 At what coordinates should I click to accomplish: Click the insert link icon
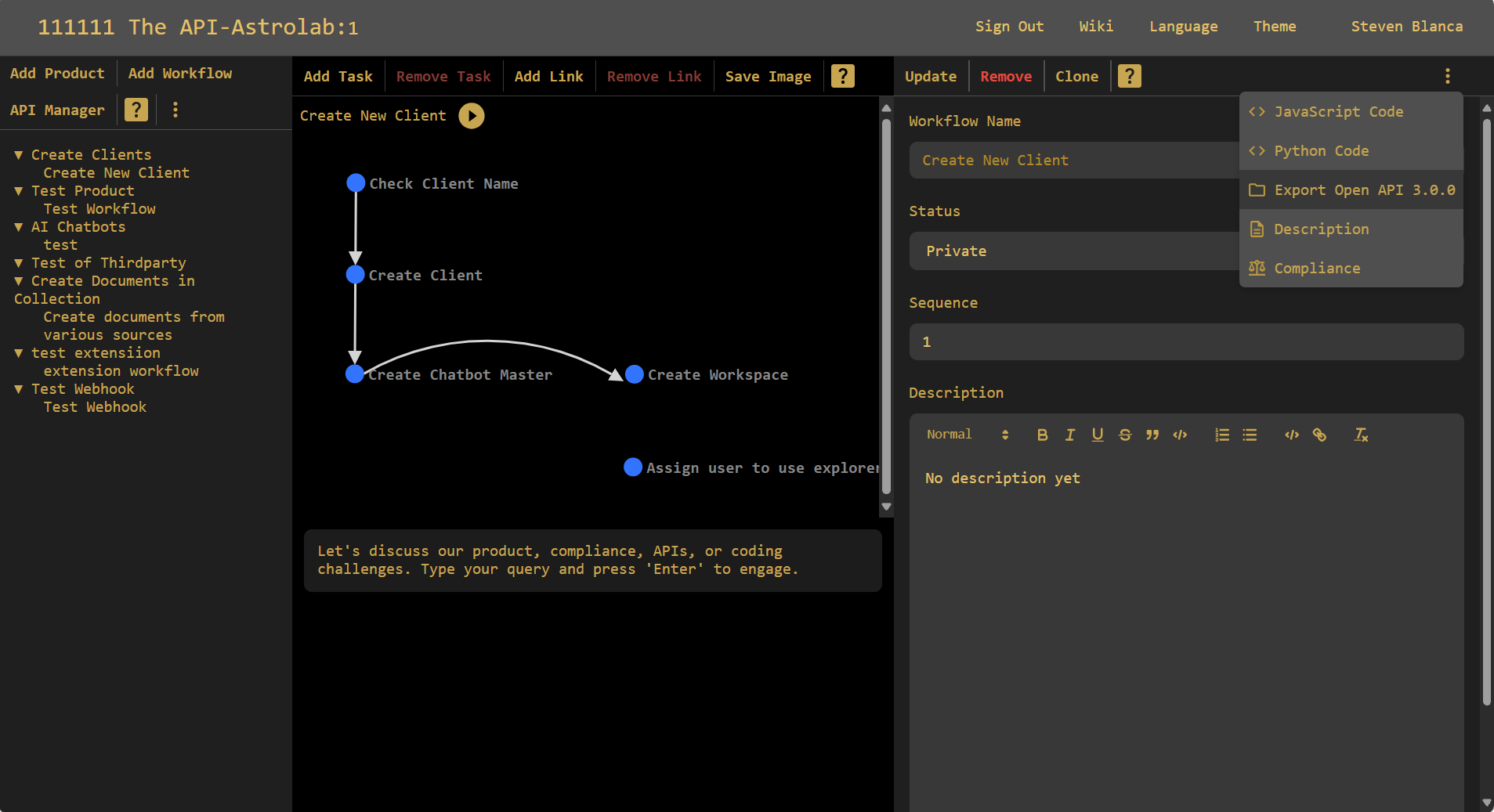point(1319,435)
